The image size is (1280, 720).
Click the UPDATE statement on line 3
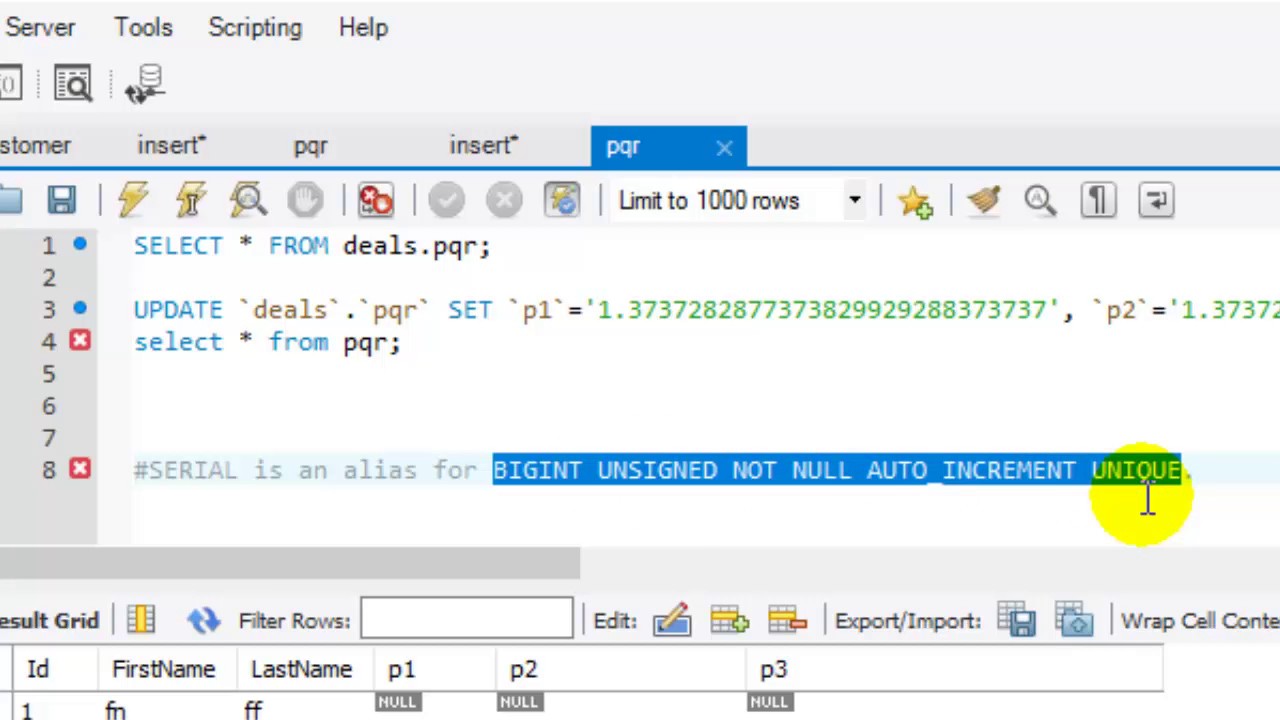coord(706,310)
